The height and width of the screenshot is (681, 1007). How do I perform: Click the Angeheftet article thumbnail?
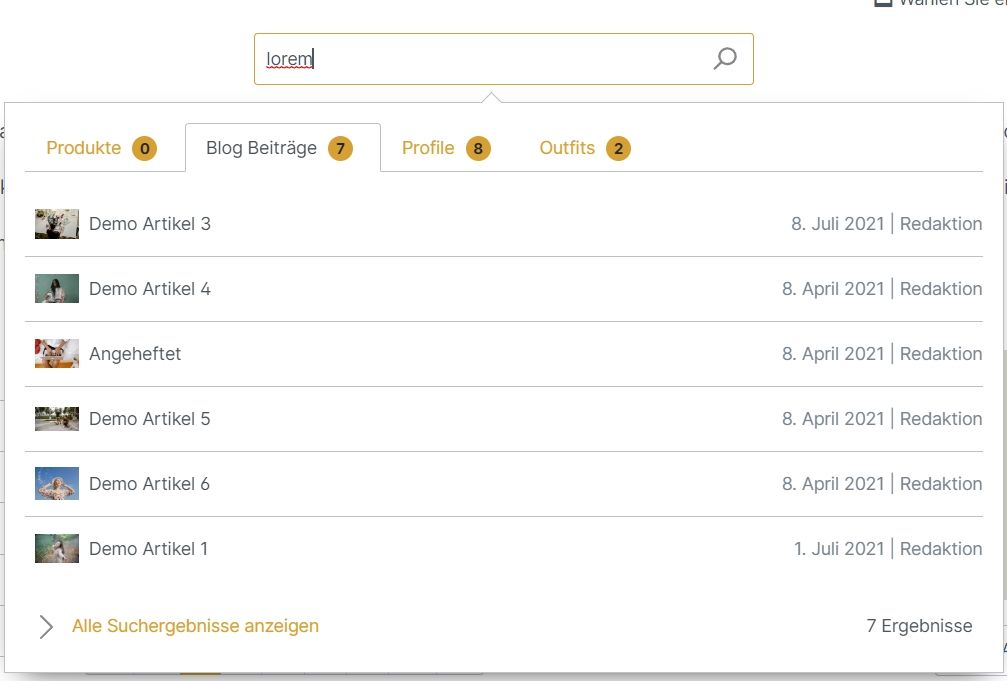pos(57,354)
